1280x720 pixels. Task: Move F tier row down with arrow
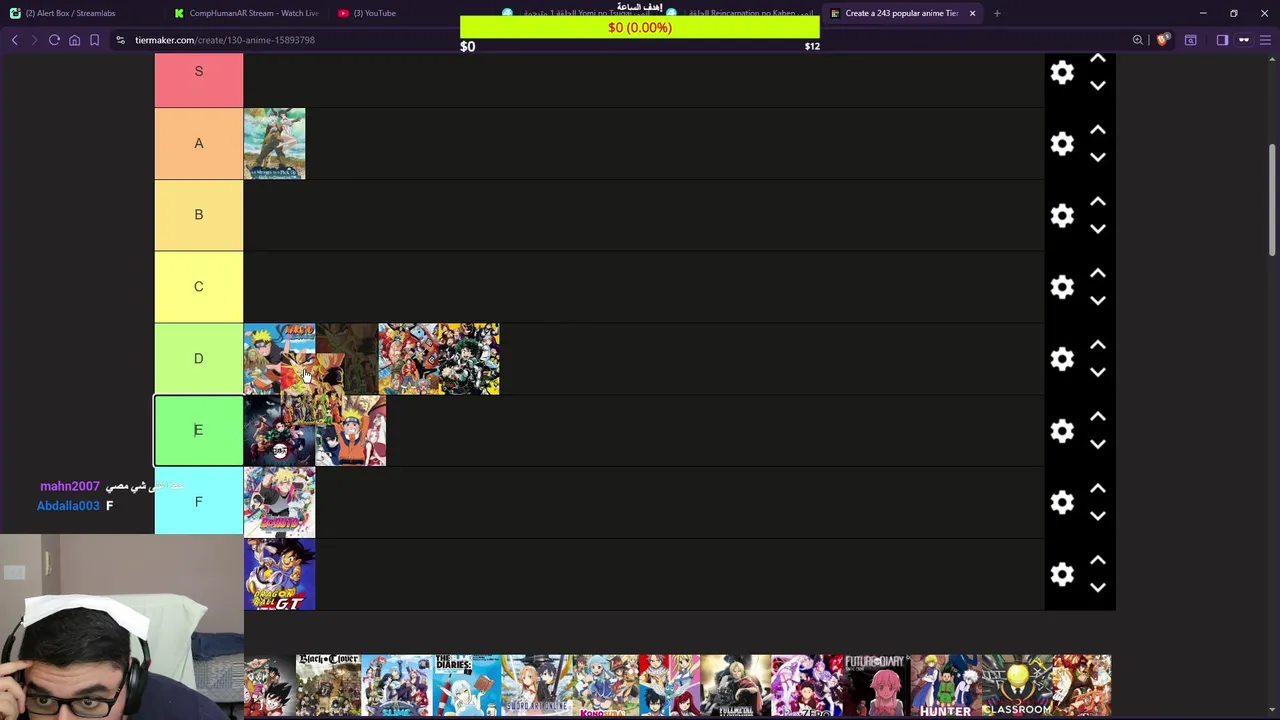(1097, 516)
